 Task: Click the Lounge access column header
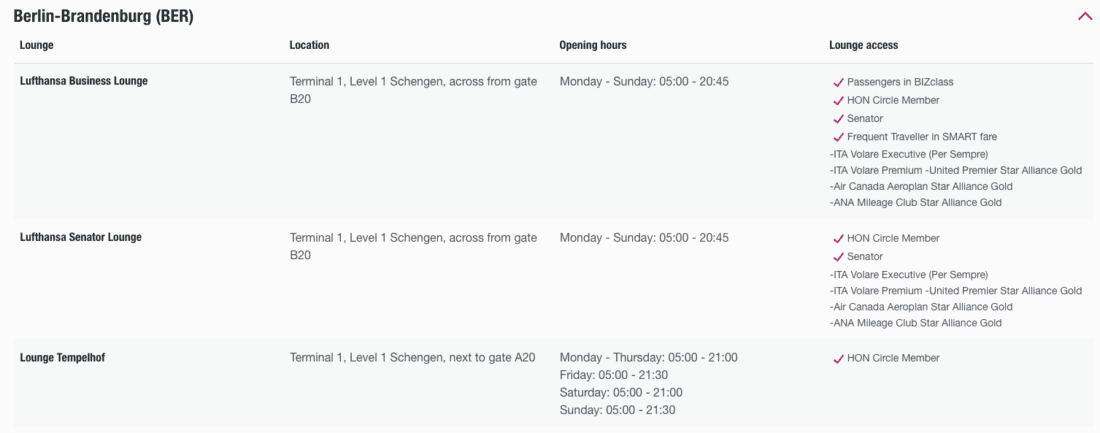click(864, 45)
